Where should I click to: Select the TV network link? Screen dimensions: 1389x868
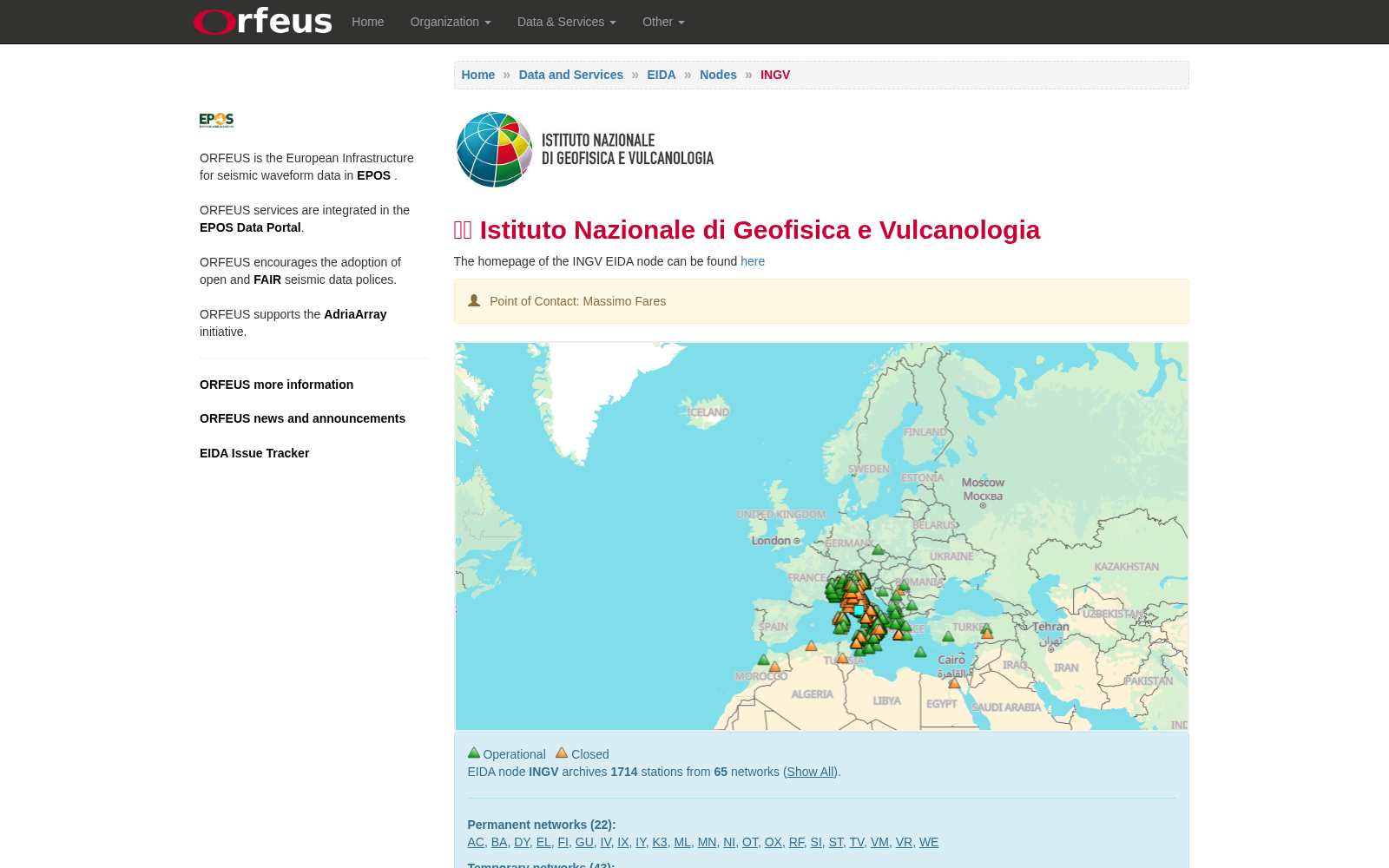(857, 842)
